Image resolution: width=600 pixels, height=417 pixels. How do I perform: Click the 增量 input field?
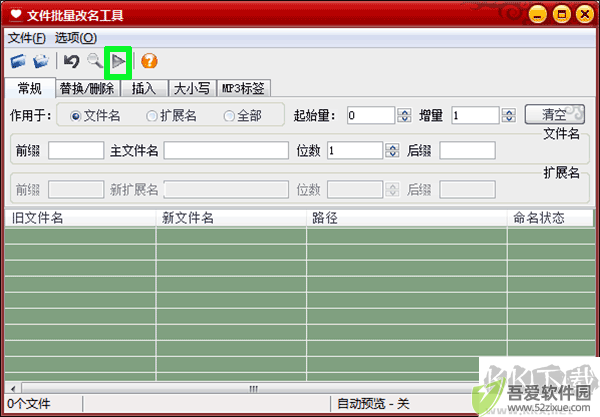475,115
